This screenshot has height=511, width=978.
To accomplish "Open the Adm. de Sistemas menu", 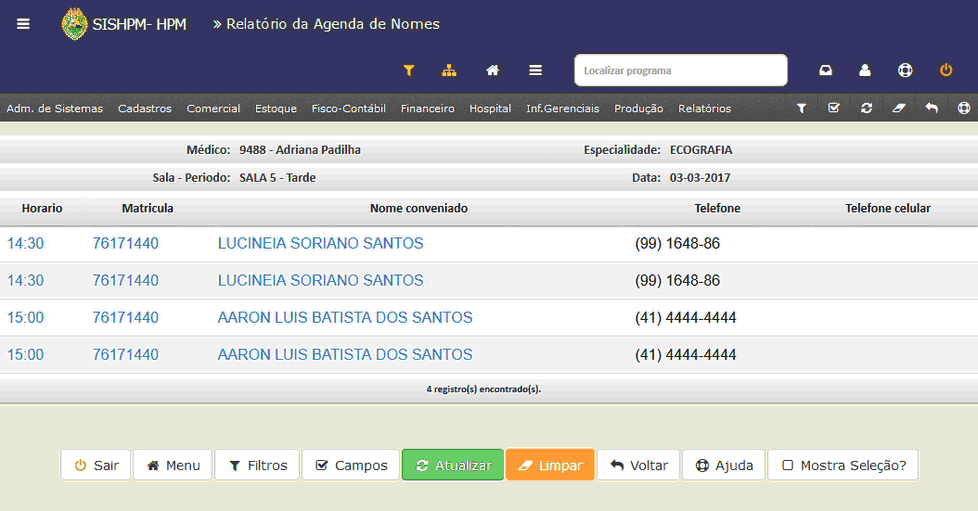I will (x=54, y=109).
